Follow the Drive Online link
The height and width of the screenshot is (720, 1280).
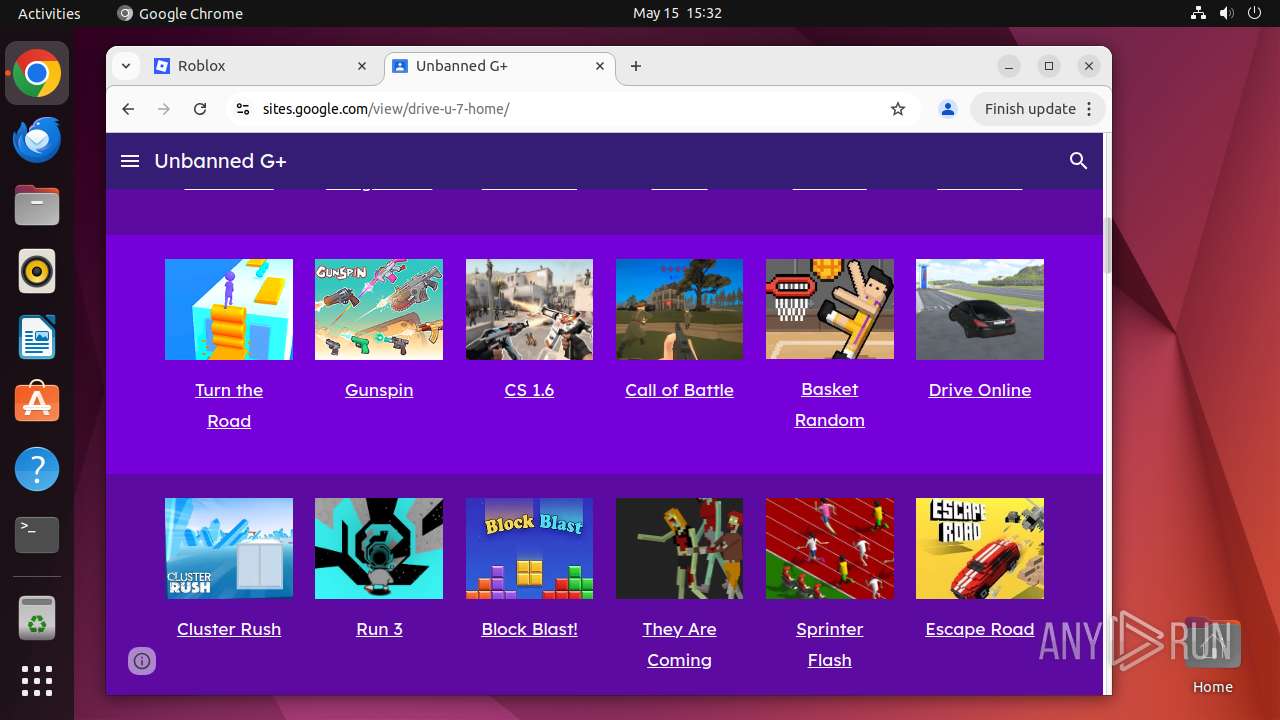pyautogui.click(x=980, y=390)
